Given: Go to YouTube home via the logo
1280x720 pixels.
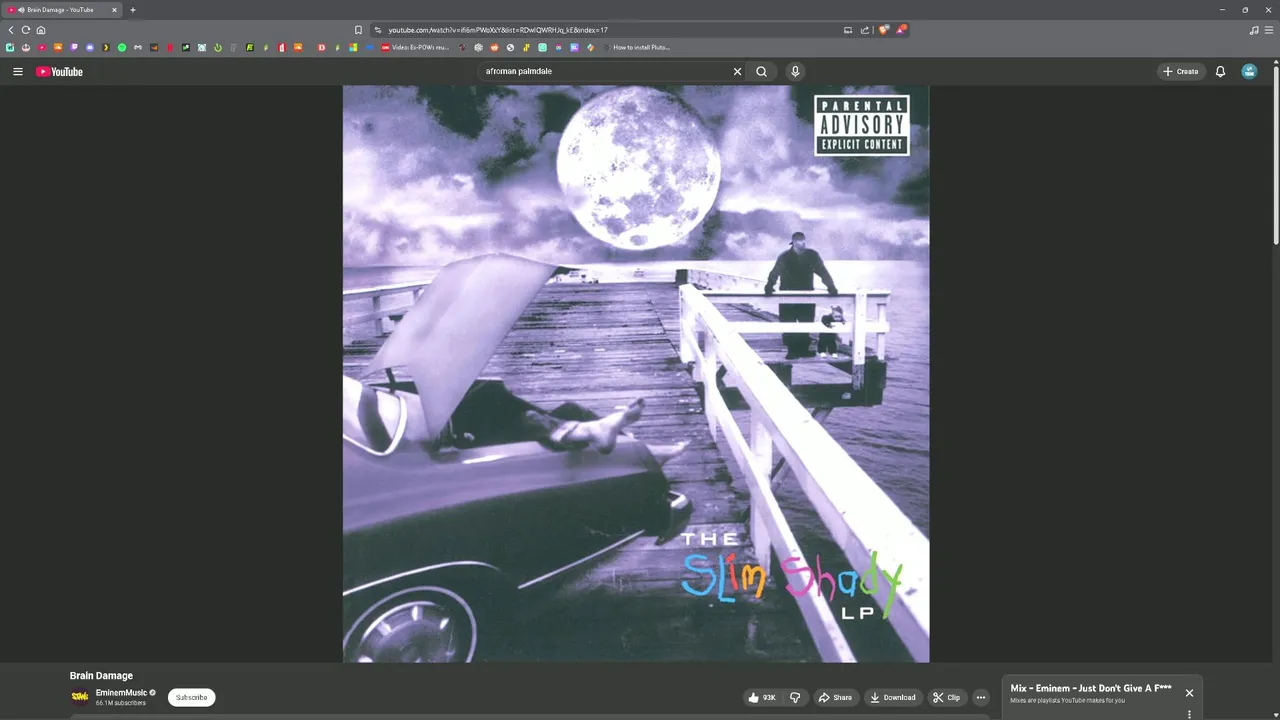Looking at the screenshot, I should point(59,71).
